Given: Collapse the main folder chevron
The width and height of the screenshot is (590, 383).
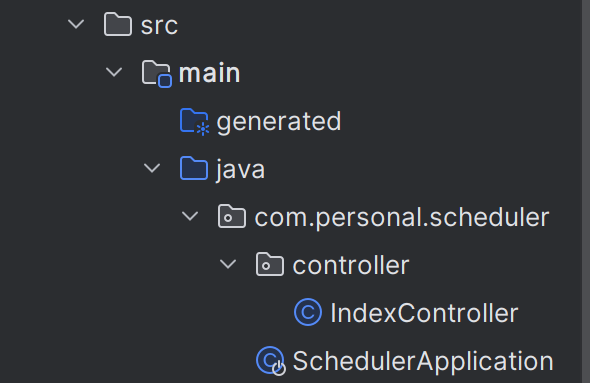Looking at the screenshot, I should pos(114,72).
